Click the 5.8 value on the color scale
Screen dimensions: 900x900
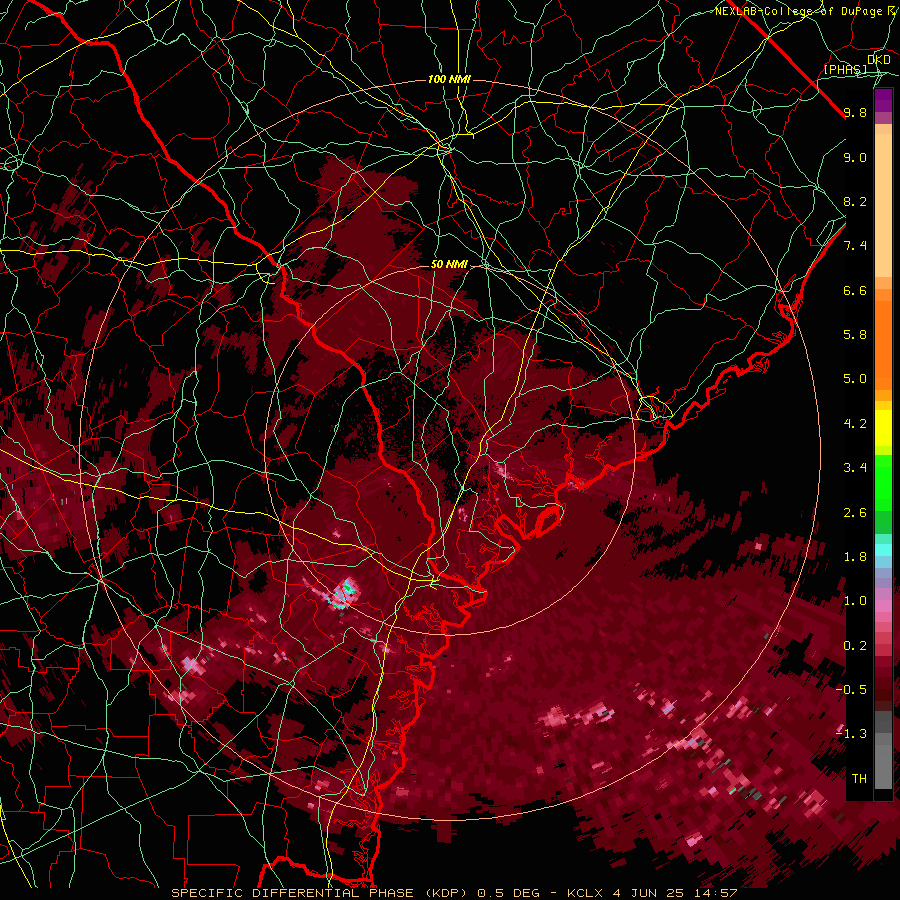tap(855, 335)
